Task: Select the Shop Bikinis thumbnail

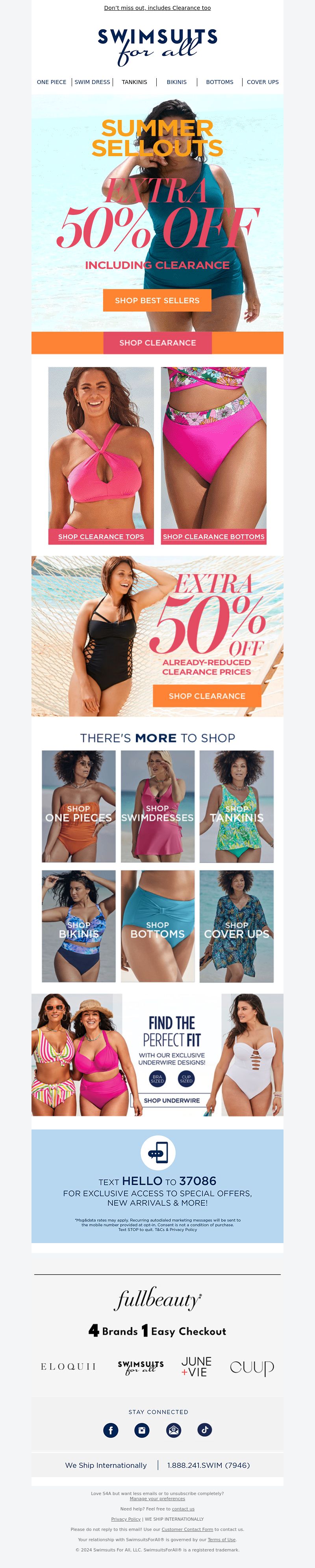Action: pyautogui.click(x=78, y=926)
